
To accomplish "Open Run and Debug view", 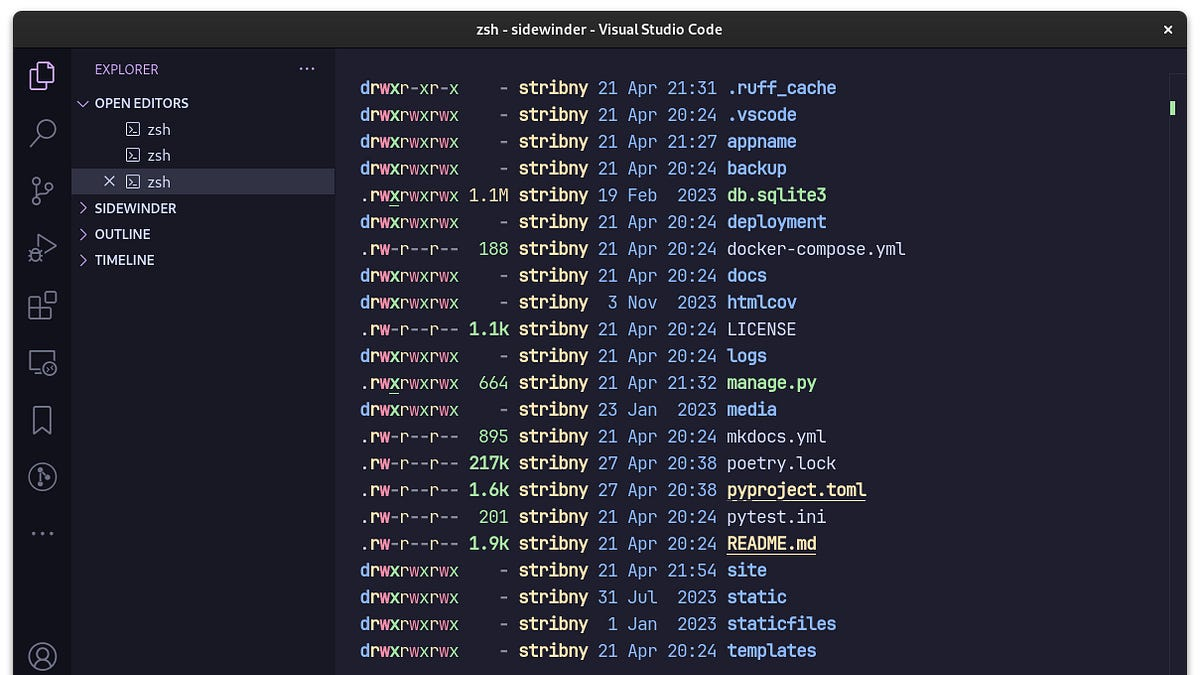I will (42, 247).
